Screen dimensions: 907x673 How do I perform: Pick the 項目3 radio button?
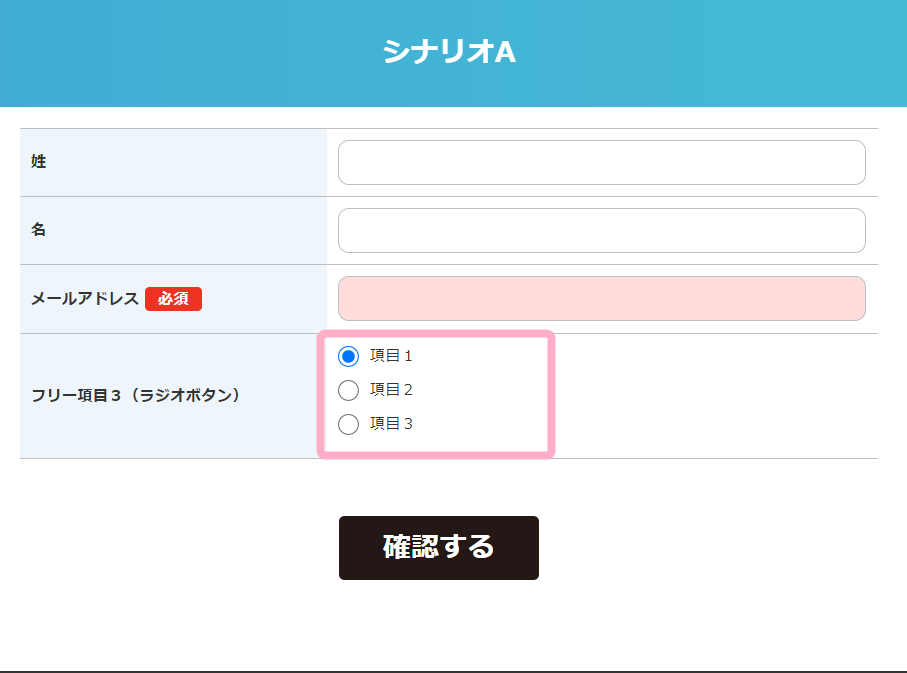click(x=348, y=424)
